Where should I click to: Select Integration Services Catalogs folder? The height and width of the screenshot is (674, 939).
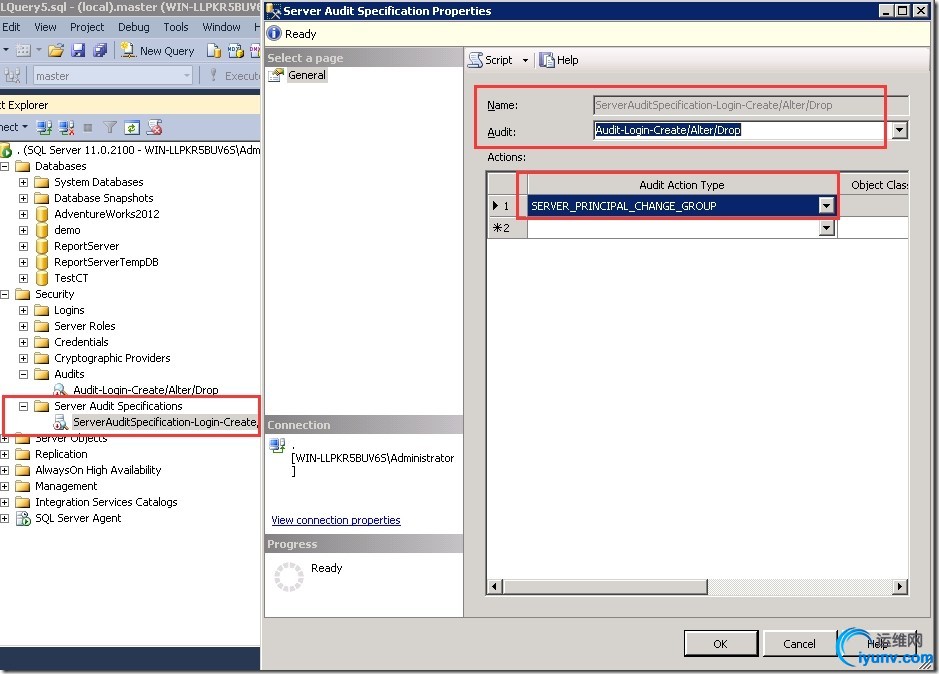click(106, 502)
